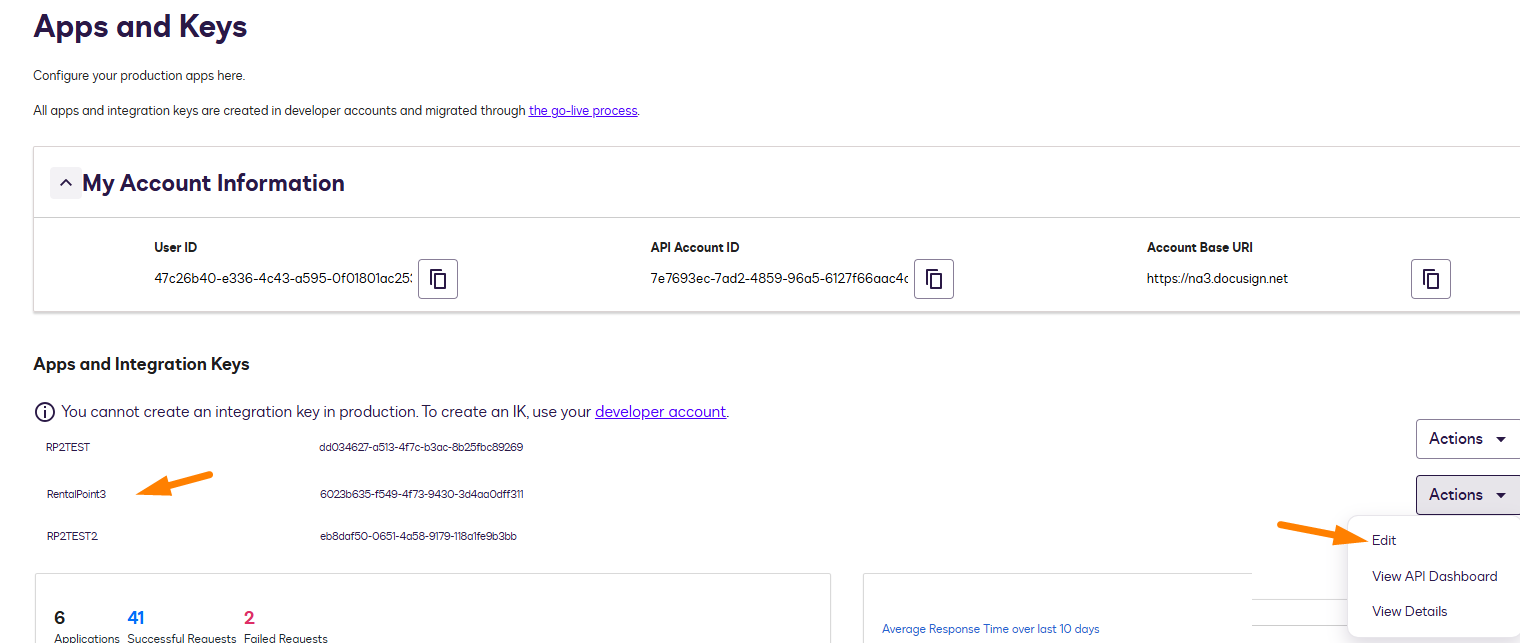Image resolution: width=1520 pixels, height=643 pixels.
Task: Click the RP2TEST app name
Action: point(68,447)
